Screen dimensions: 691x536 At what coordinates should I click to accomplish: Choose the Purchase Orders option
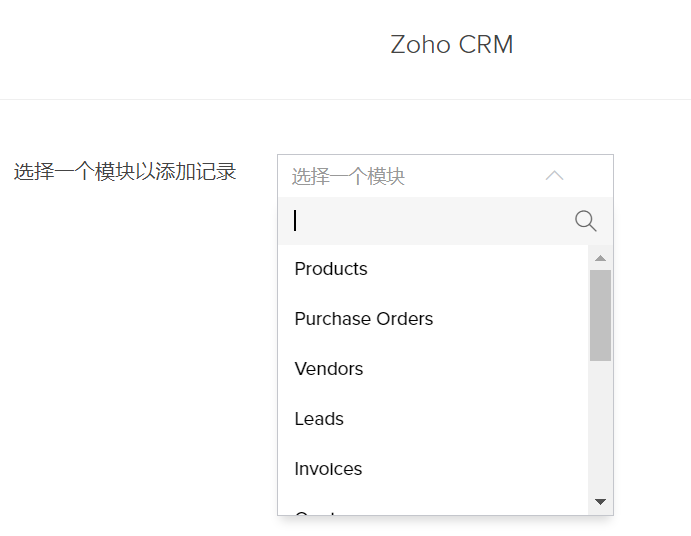point(364,319)
